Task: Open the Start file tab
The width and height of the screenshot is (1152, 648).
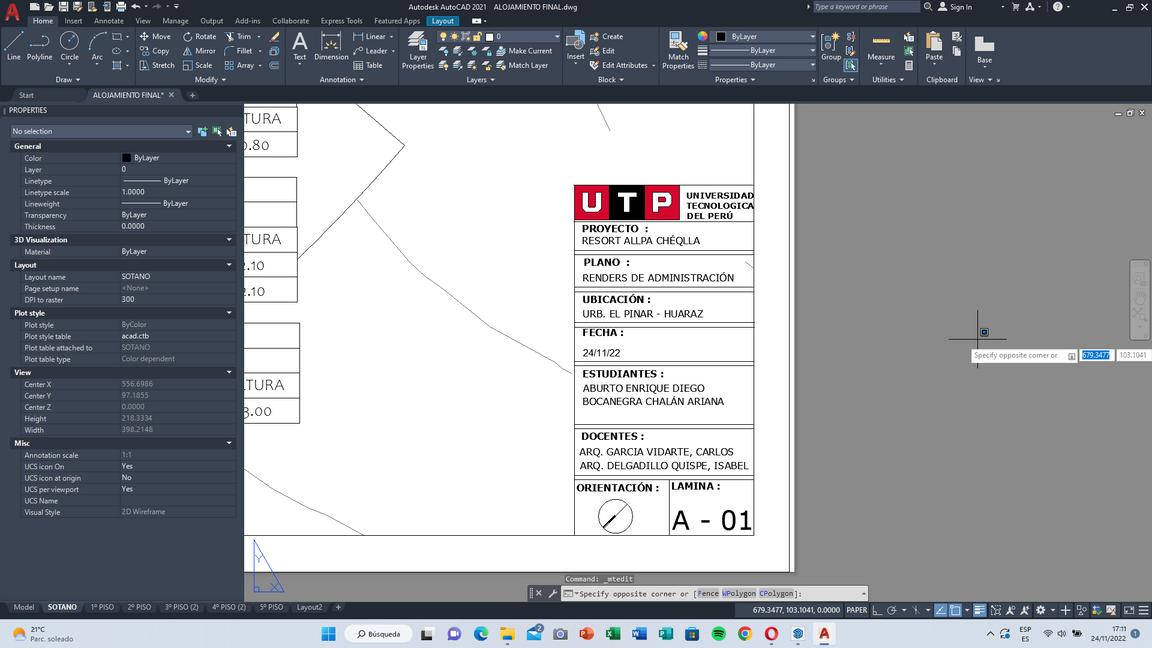Action: (26, 95)
